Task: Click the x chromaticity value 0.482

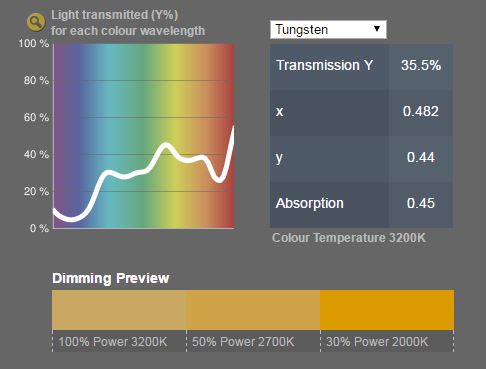Action: point(421,111)
